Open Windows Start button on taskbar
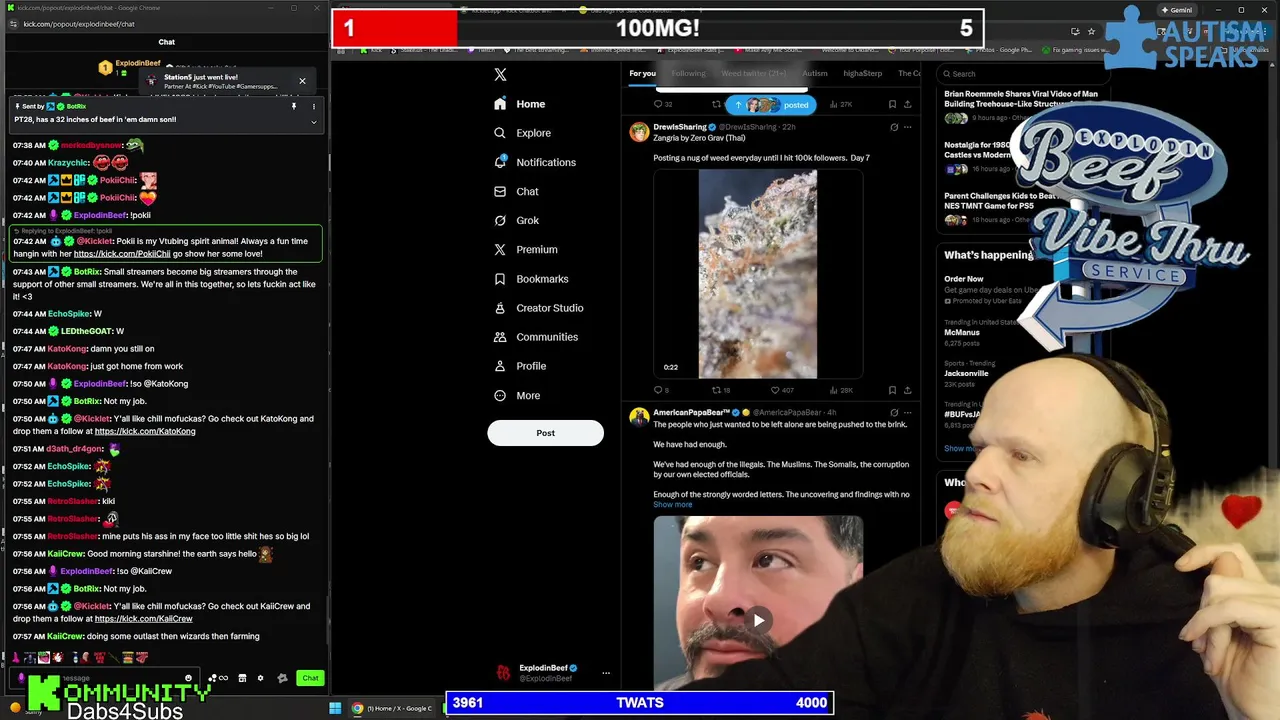 click(335, 709)
